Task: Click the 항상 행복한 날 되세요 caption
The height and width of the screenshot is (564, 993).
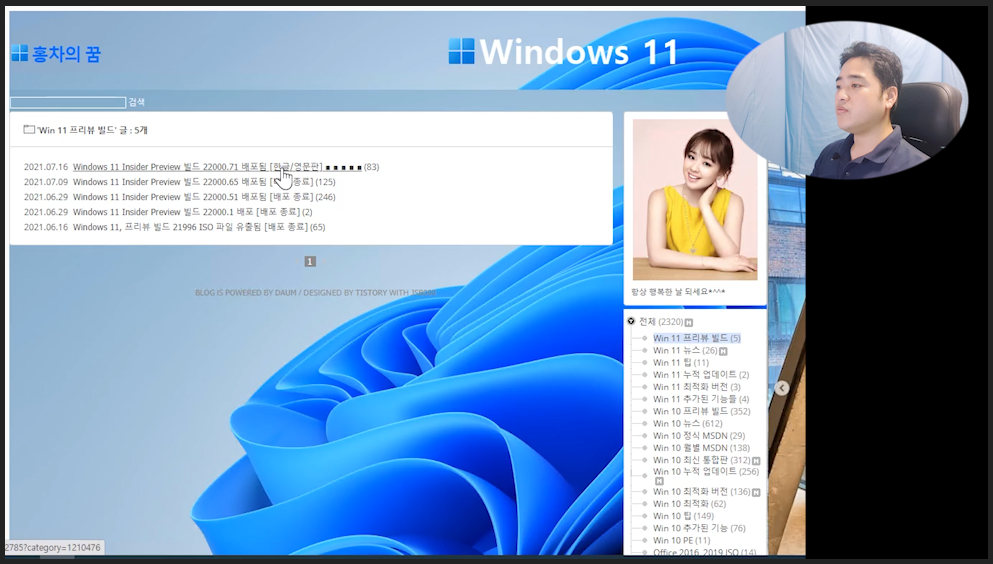Action: pos(678,292)
